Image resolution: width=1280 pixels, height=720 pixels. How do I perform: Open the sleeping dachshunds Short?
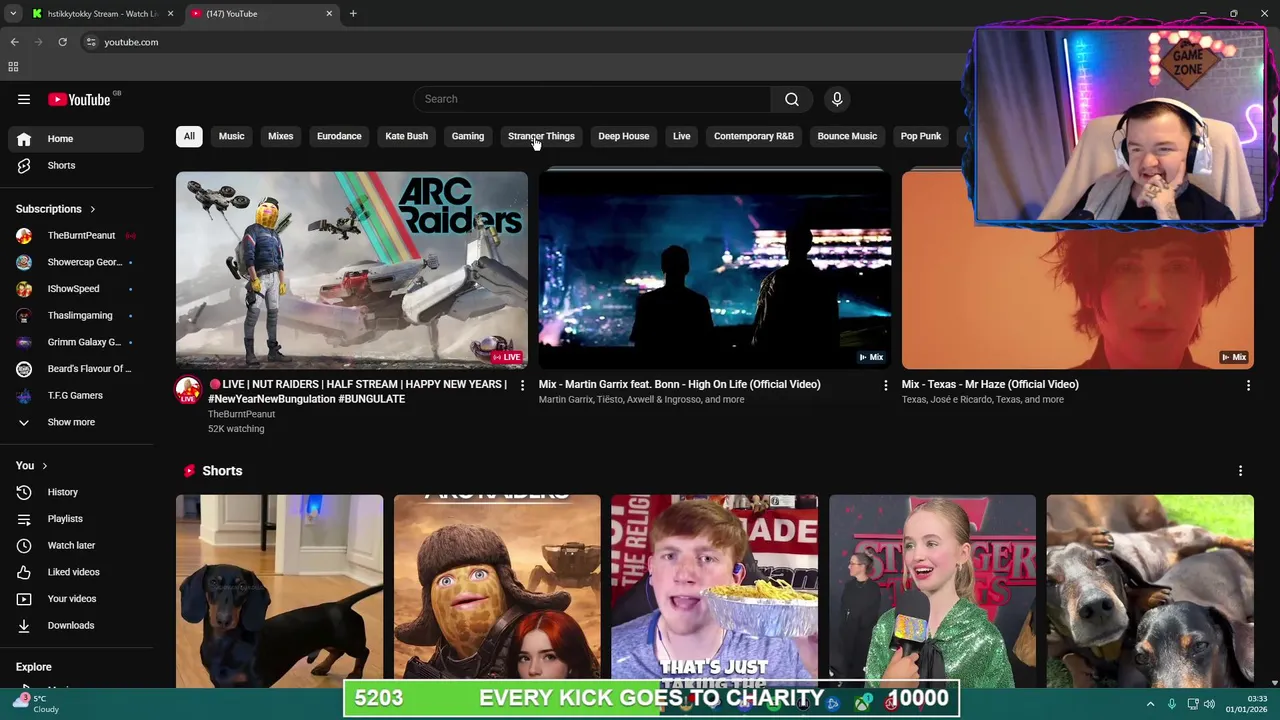[x=1150, y=590]
